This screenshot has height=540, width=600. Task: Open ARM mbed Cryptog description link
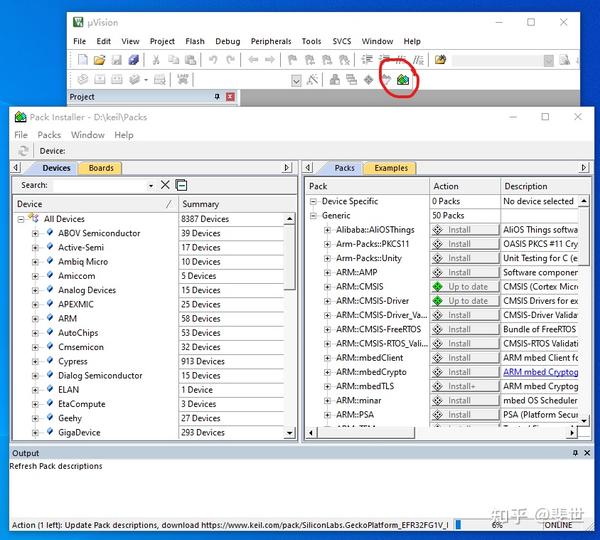click(x=540, y=372)
